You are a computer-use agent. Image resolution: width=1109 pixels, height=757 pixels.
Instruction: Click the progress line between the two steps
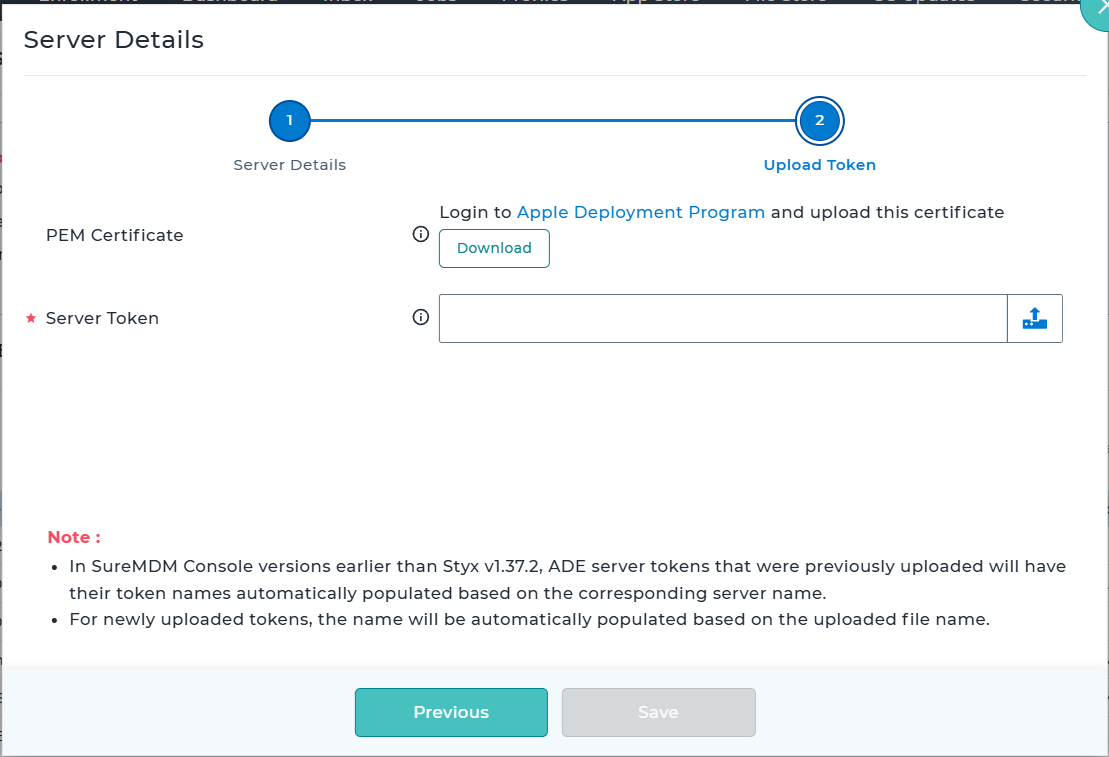coord(554,121)
